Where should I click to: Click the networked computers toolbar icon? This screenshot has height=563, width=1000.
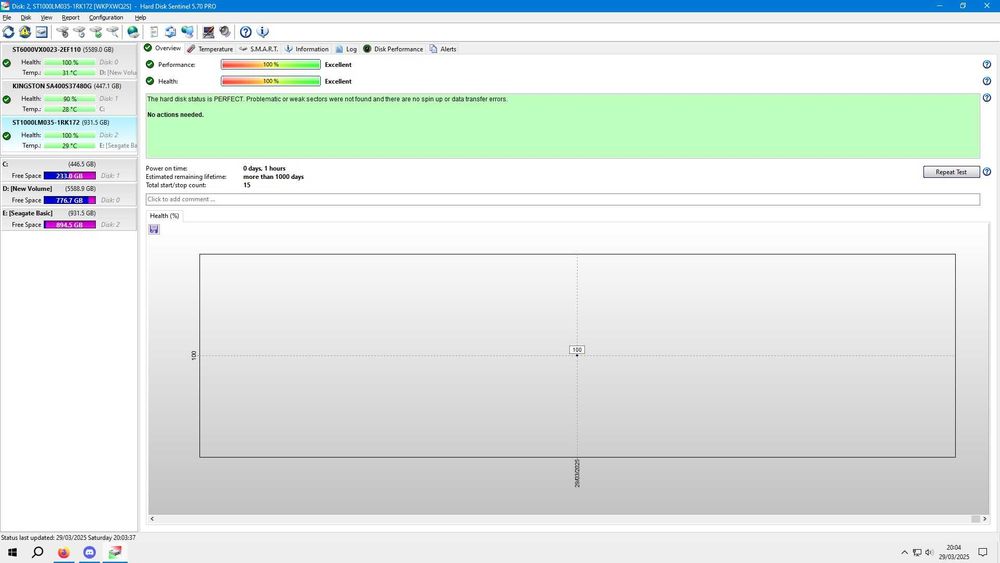coord(188,32)
